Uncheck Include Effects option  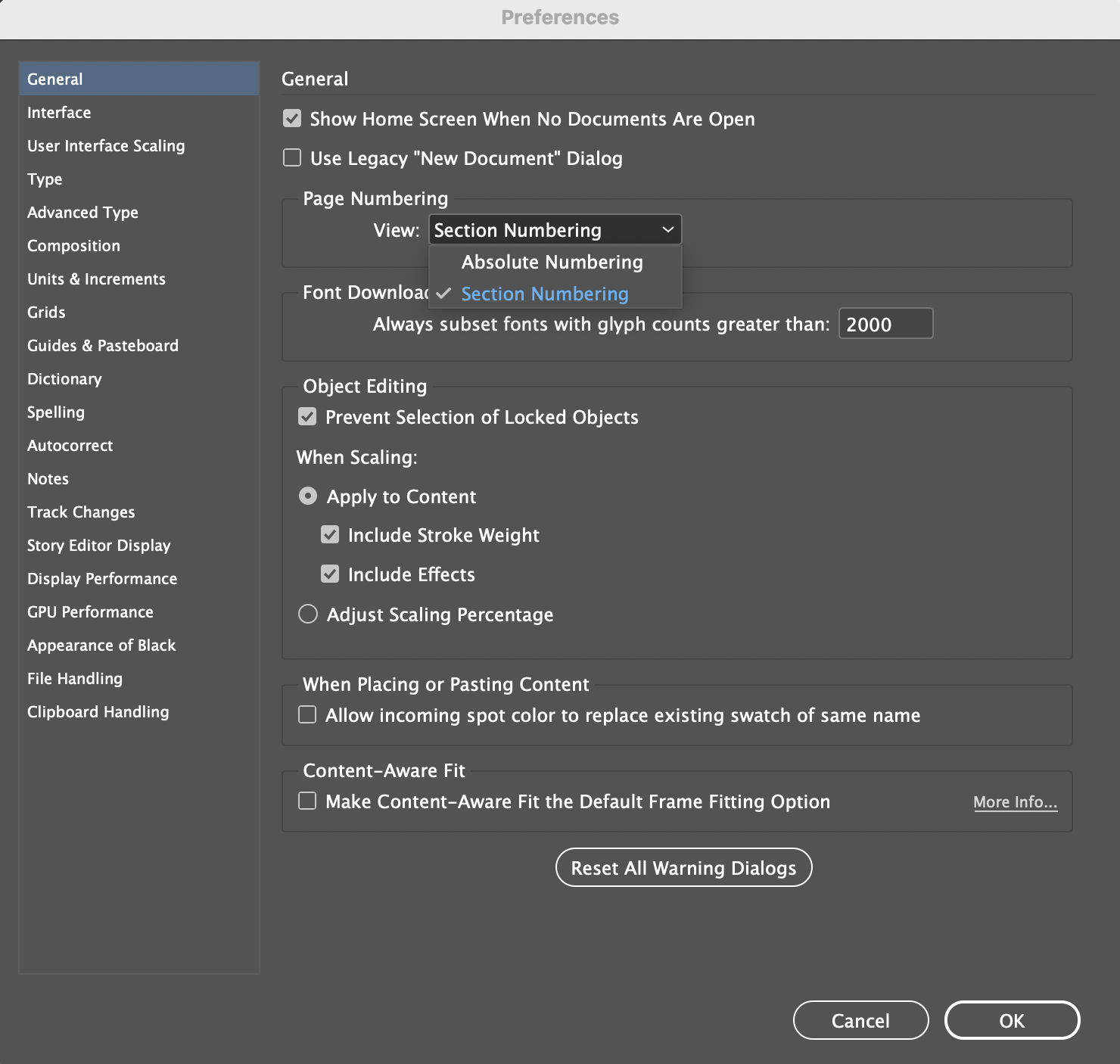pyautogui.click(x=330, y=574)
